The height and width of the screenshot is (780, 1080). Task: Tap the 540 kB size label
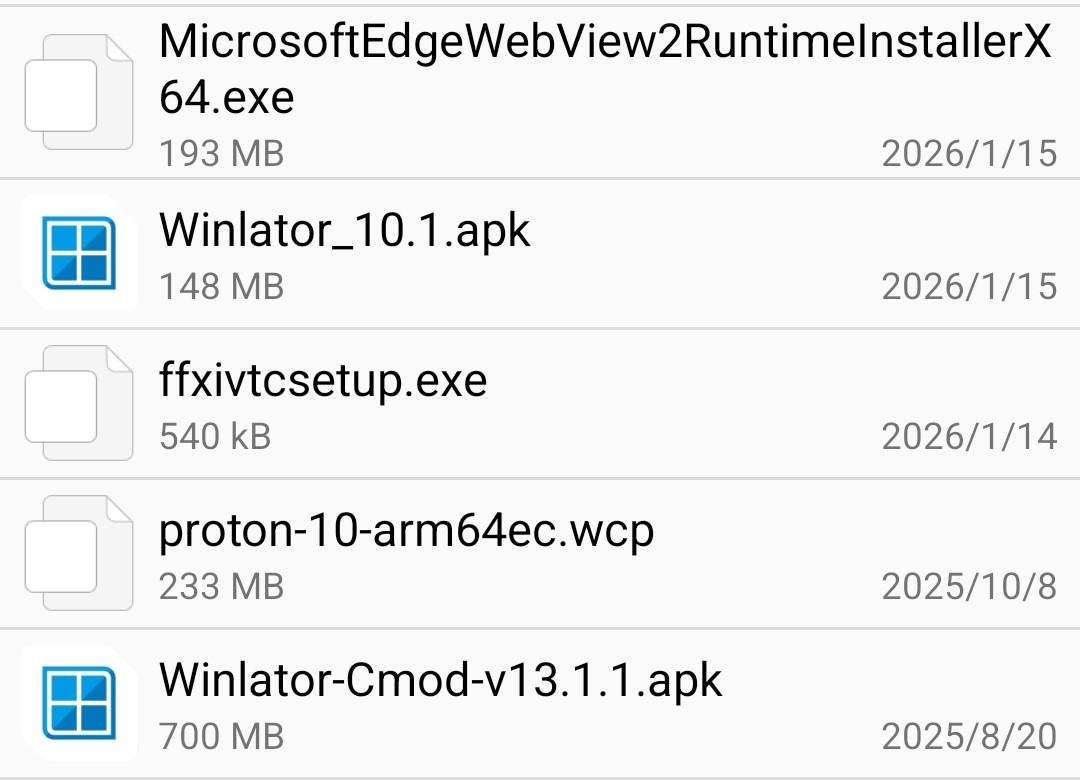point(215,437)
